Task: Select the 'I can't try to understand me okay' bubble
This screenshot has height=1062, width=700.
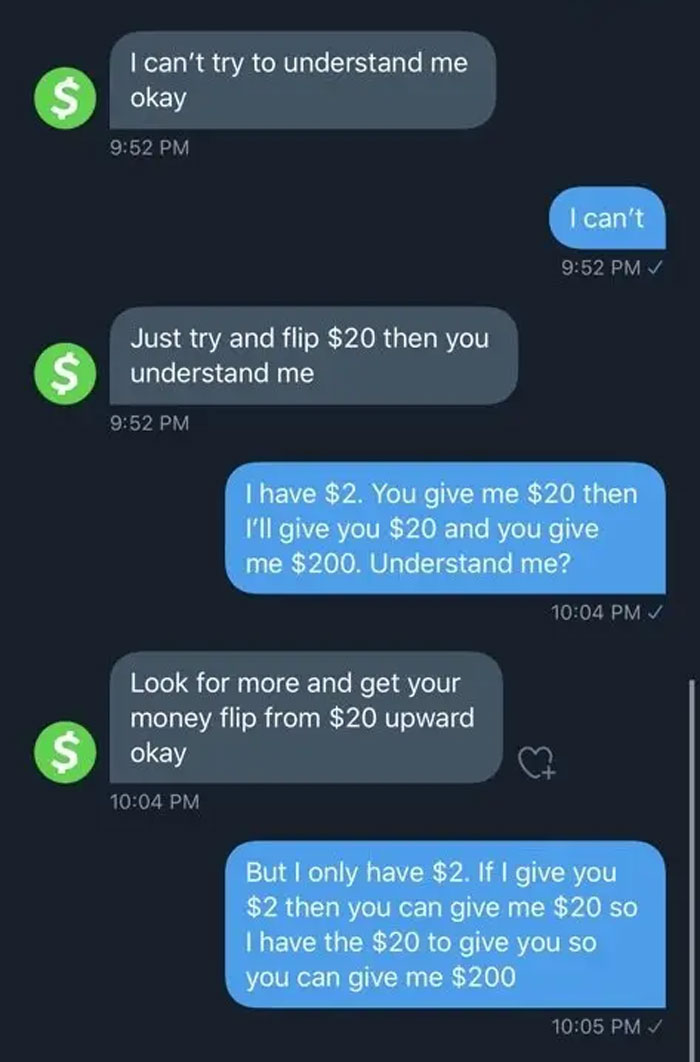Action: 303,80
